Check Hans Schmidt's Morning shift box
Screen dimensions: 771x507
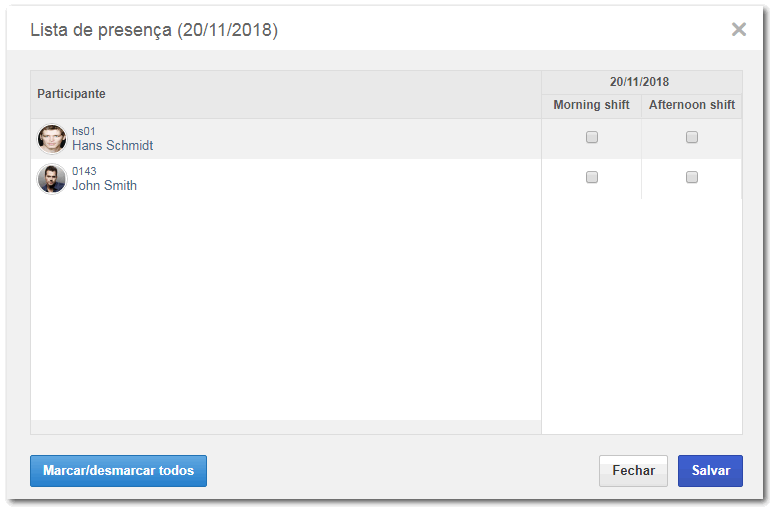tap(592, 137)
